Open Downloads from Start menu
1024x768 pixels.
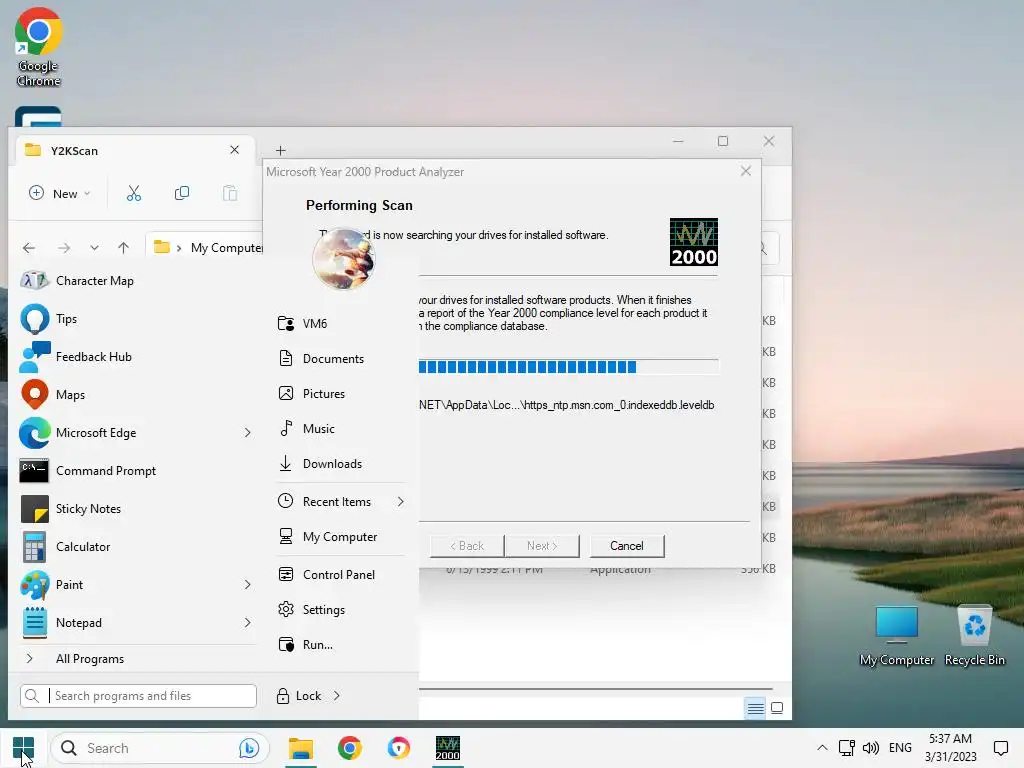point(332,464)
